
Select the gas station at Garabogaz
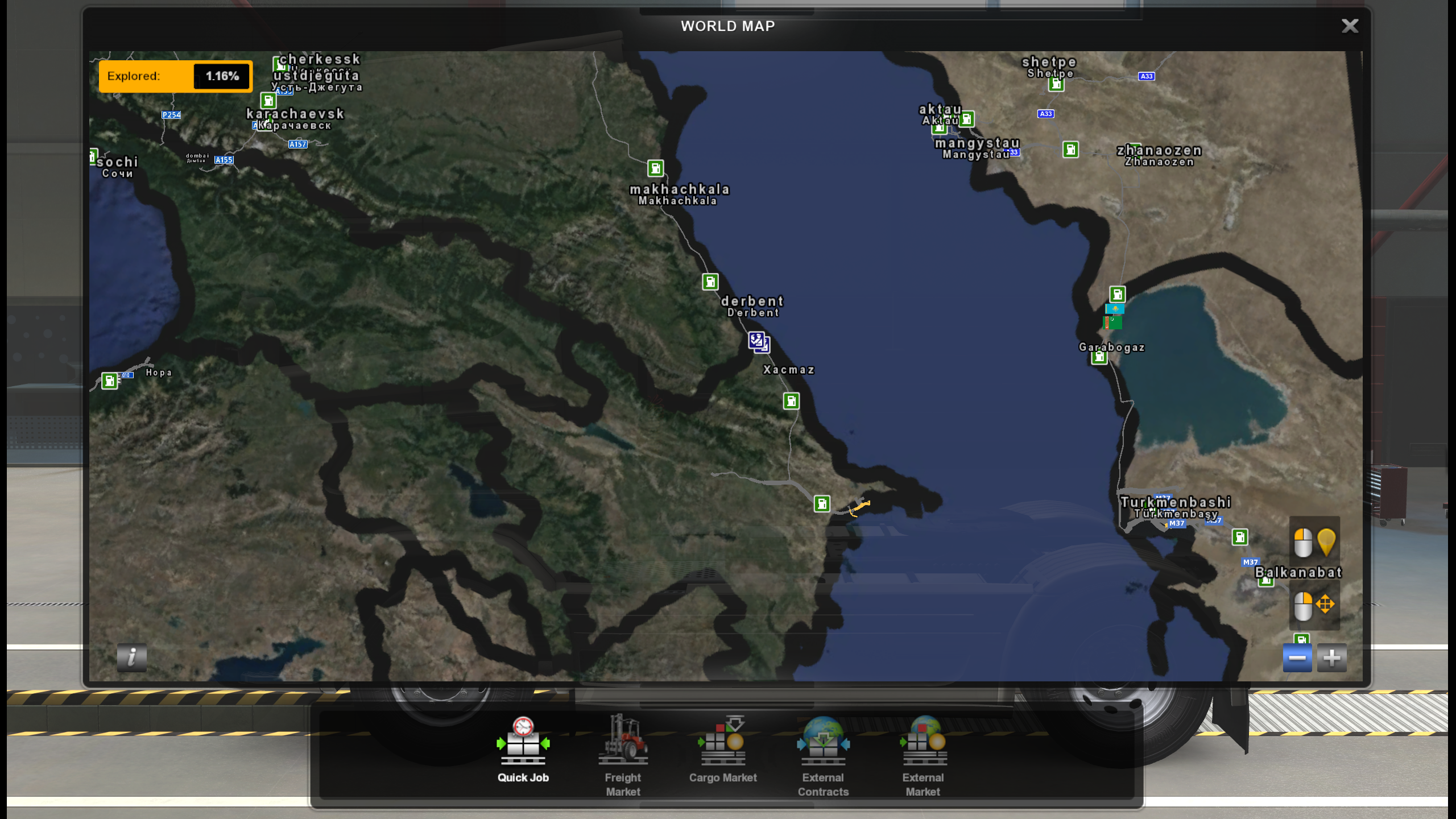1099,357
